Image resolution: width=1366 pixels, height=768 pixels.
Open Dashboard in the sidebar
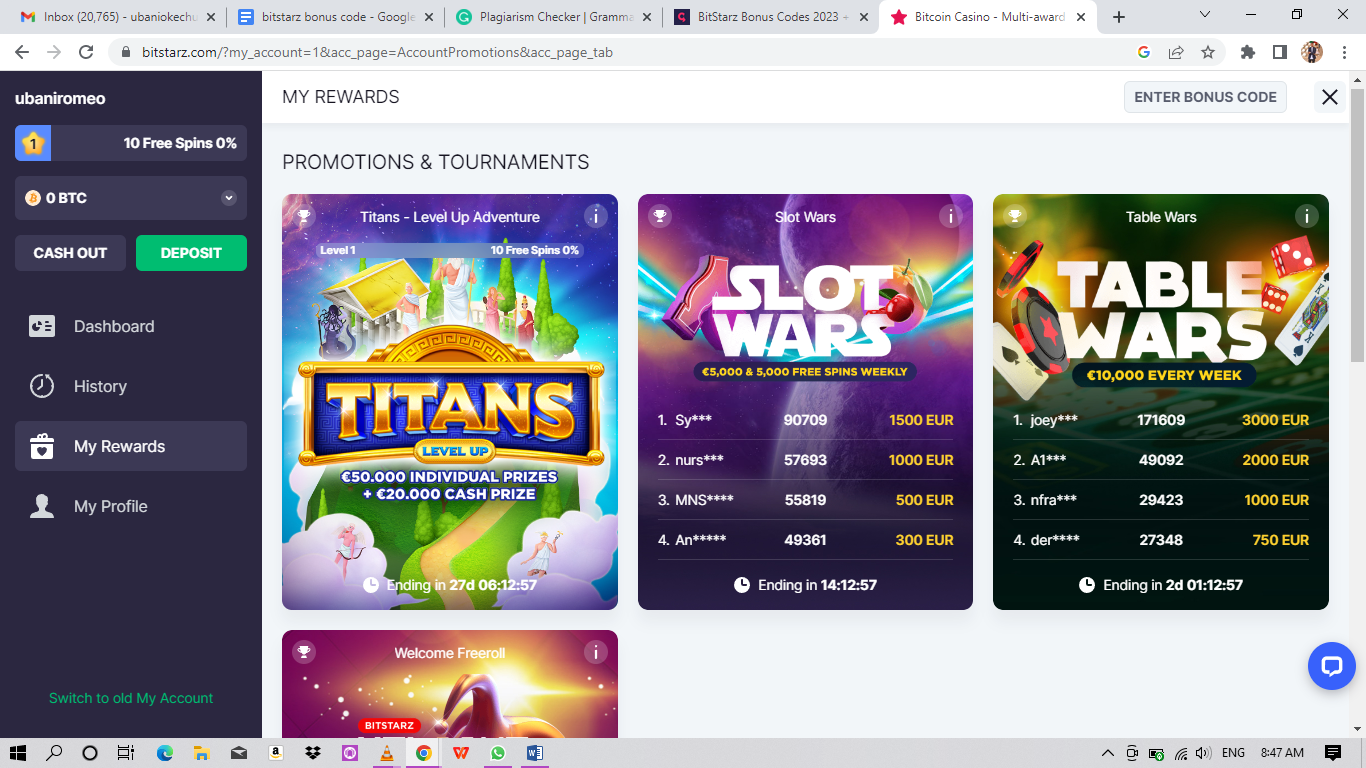131,326
